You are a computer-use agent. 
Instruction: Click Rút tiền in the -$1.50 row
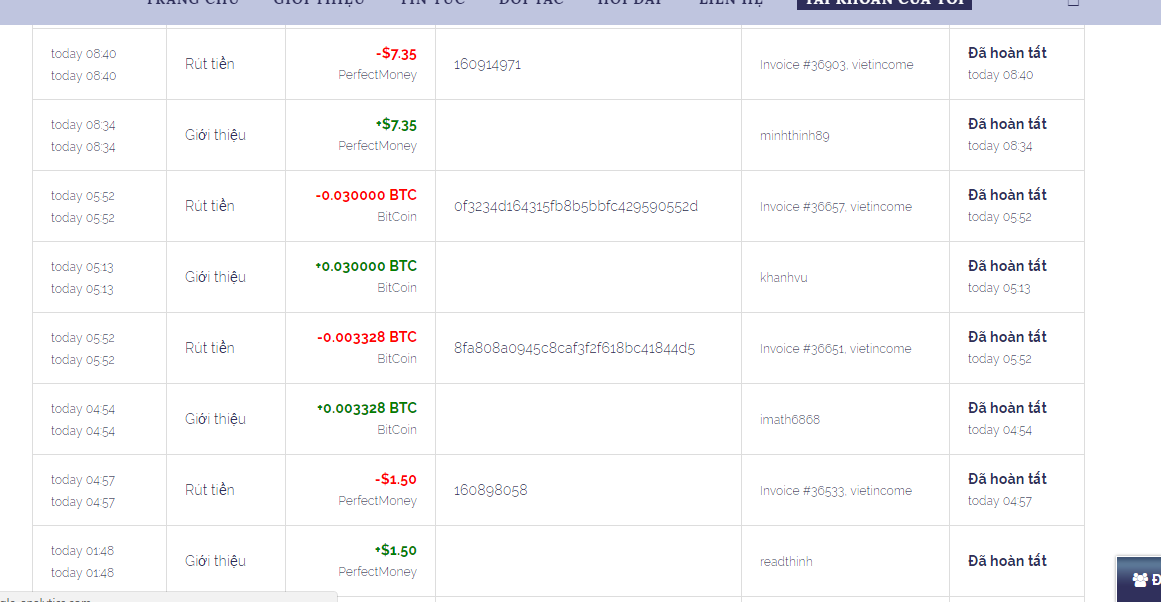pyautogui.click(x=210, y=490)
